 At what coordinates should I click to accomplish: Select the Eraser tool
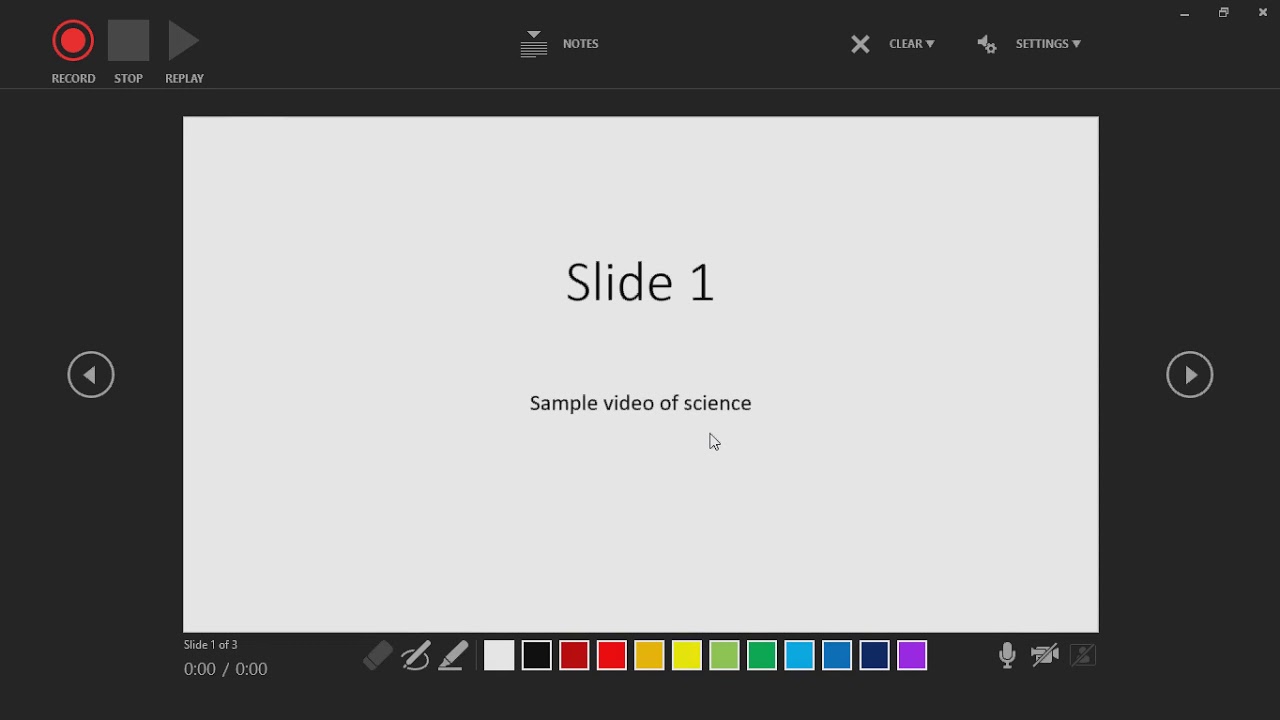378,656
